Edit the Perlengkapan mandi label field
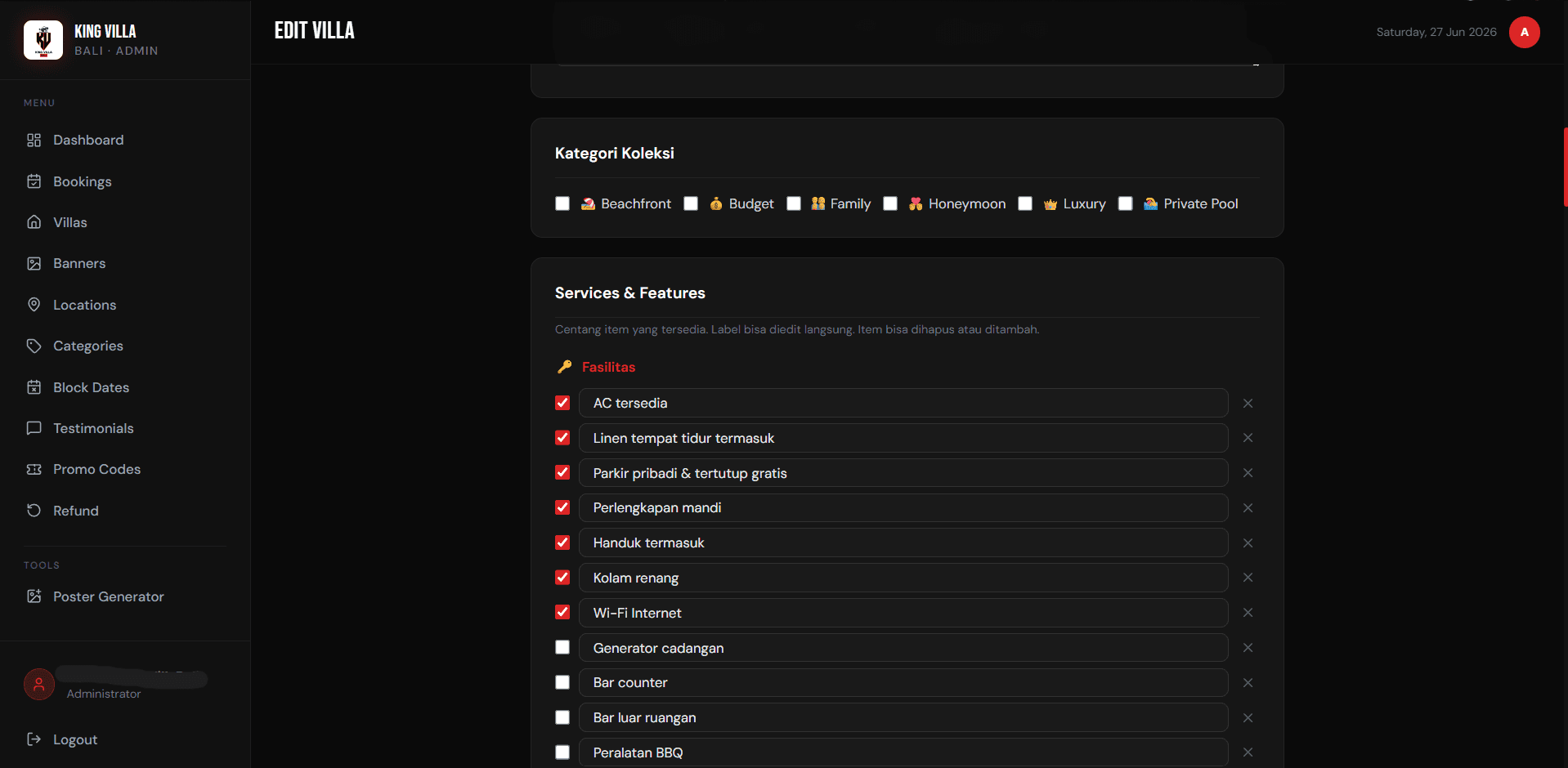This screenshot has width=1568, height=768. click(903, 508)
